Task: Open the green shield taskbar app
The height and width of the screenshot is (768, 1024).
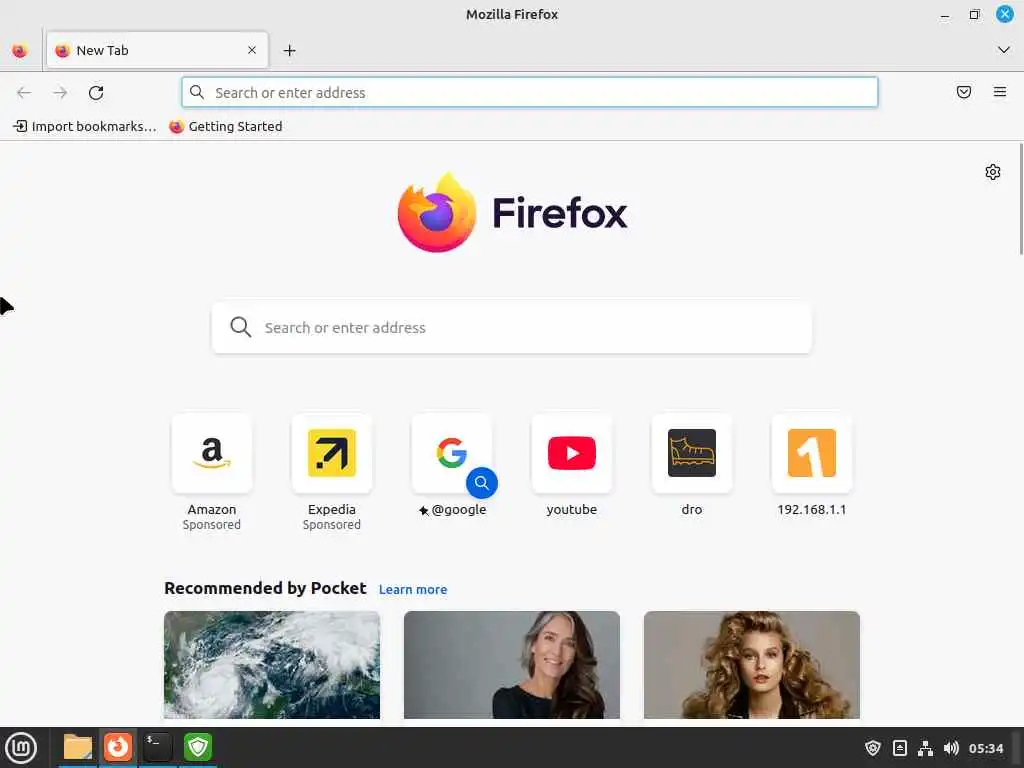Action: [x=198, y=747]
